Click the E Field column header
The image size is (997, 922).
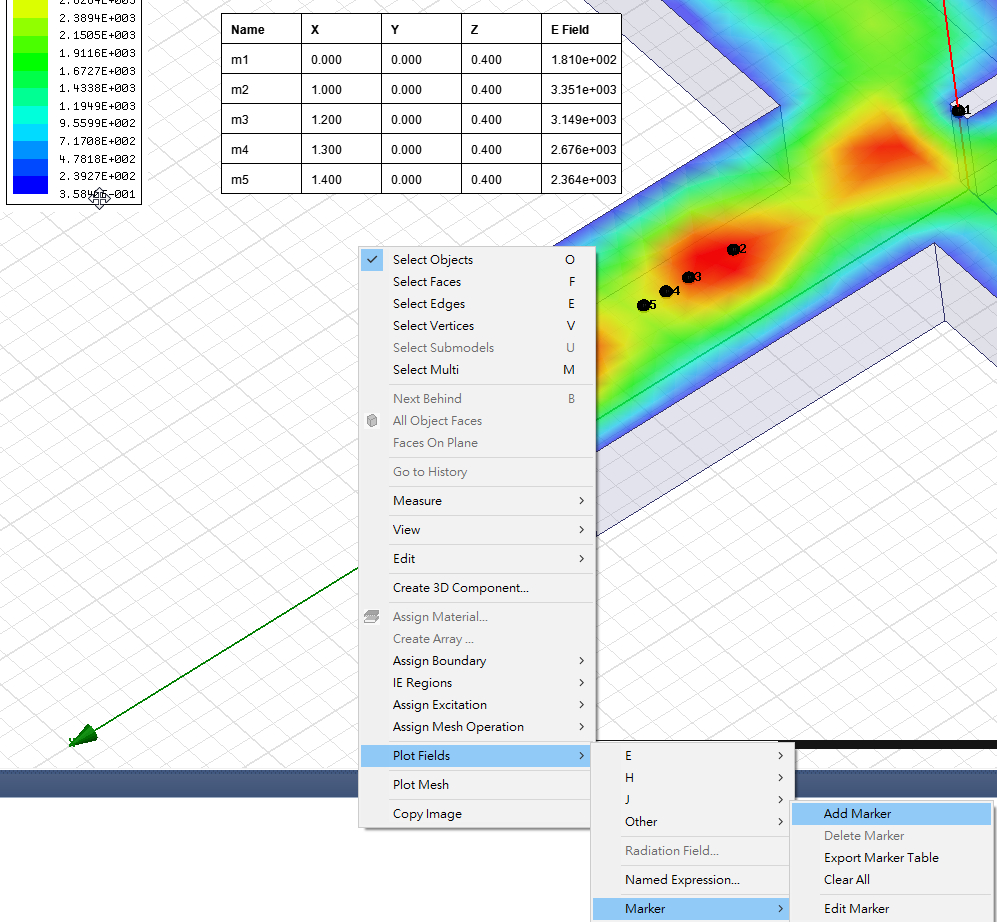coord(582,29)
